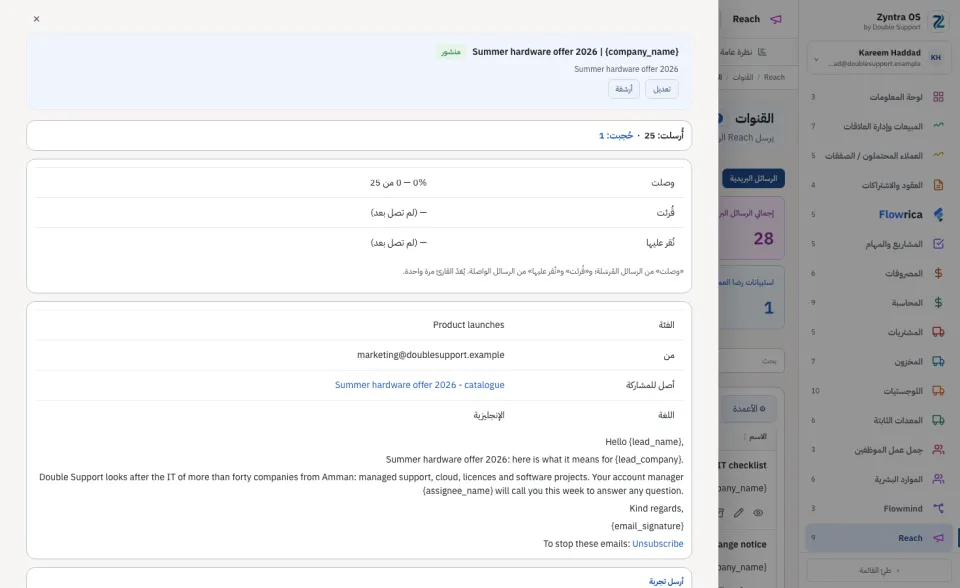Open contracts and subscriptions document icon
Viewport: 960px width, 588px height.
pyautogui.click(x=938, y=185)
